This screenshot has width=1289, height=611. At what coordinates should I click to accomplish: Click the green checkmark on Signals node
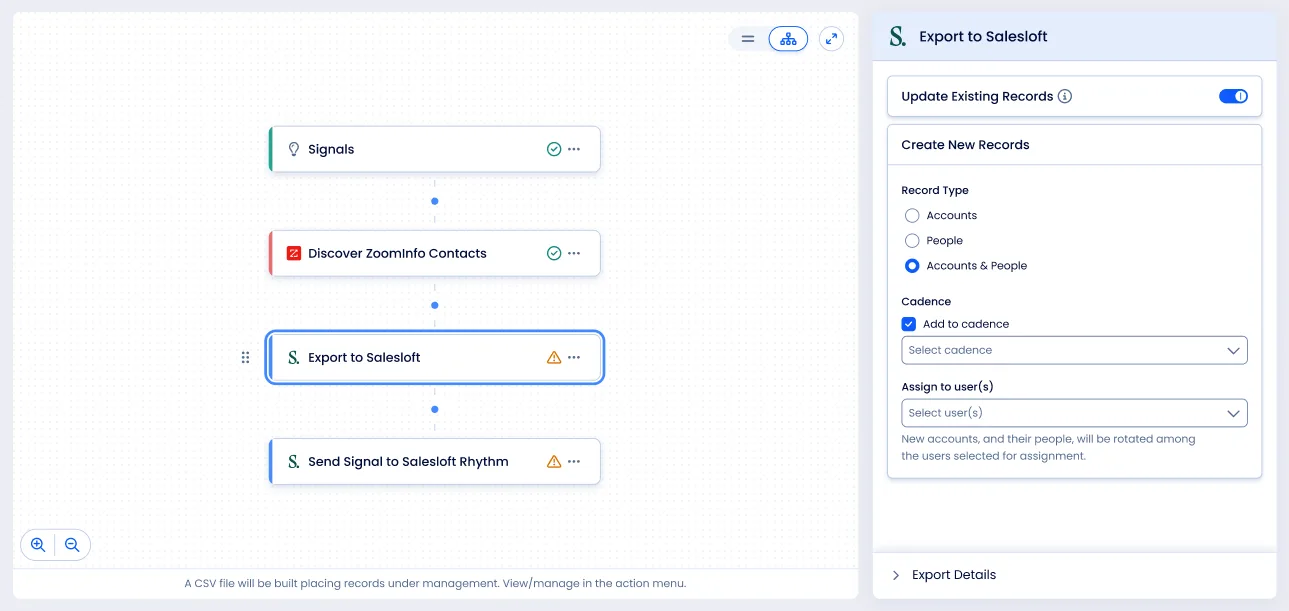(554, 149)
